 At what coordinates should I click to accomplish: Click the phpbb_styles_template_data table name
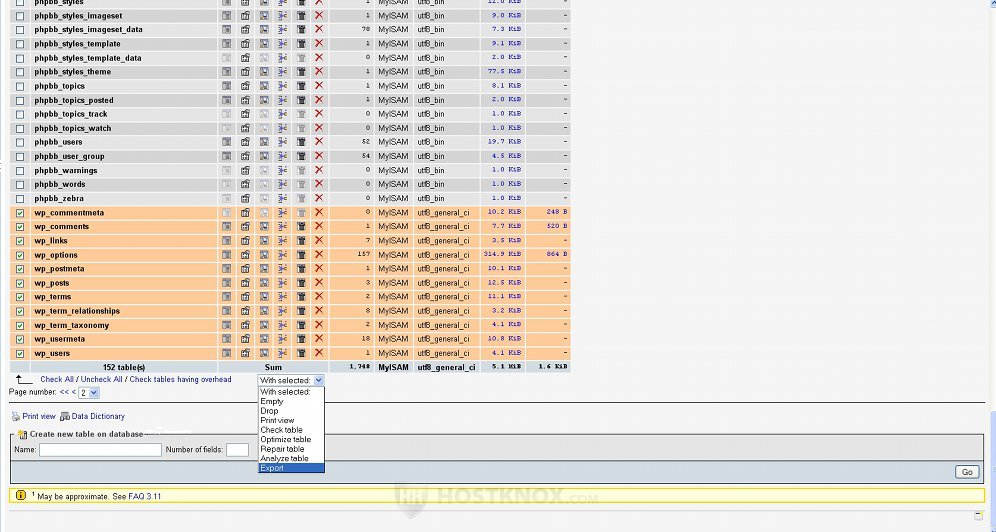88,58
